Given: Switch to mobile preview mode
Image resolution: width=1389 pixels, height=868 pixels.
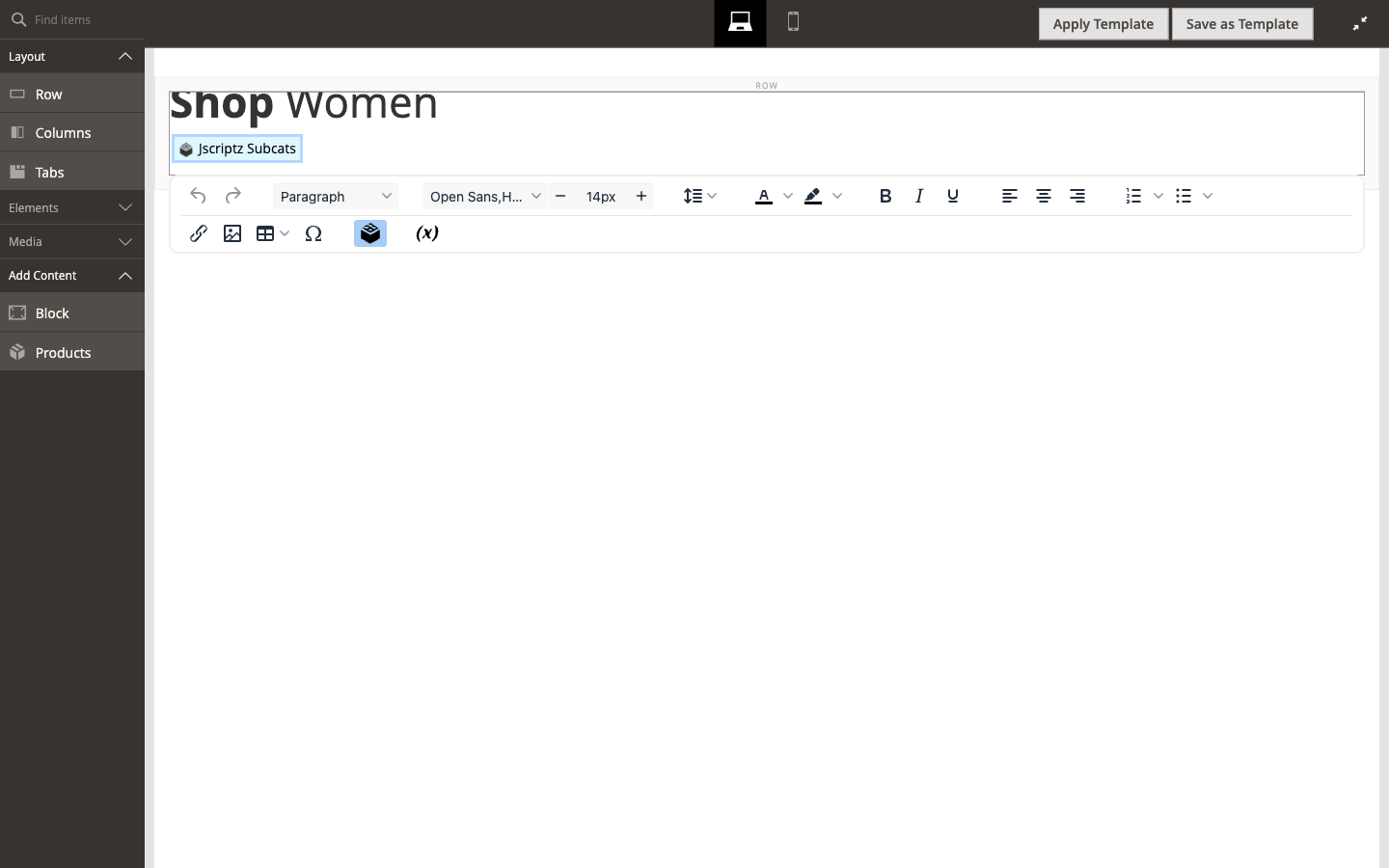Looking at the screenshot, I should tap(793, 21).
